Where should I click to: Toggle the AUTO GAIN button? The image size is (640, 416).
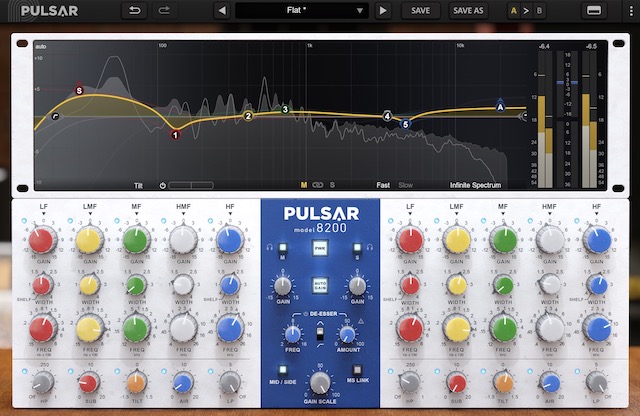point(320,286)
